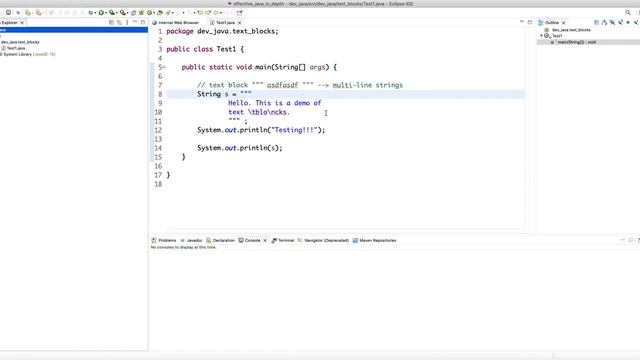The image size is (640, 360).
Task: Minimize the Package Explorer panel
Action: click(135, 21)
